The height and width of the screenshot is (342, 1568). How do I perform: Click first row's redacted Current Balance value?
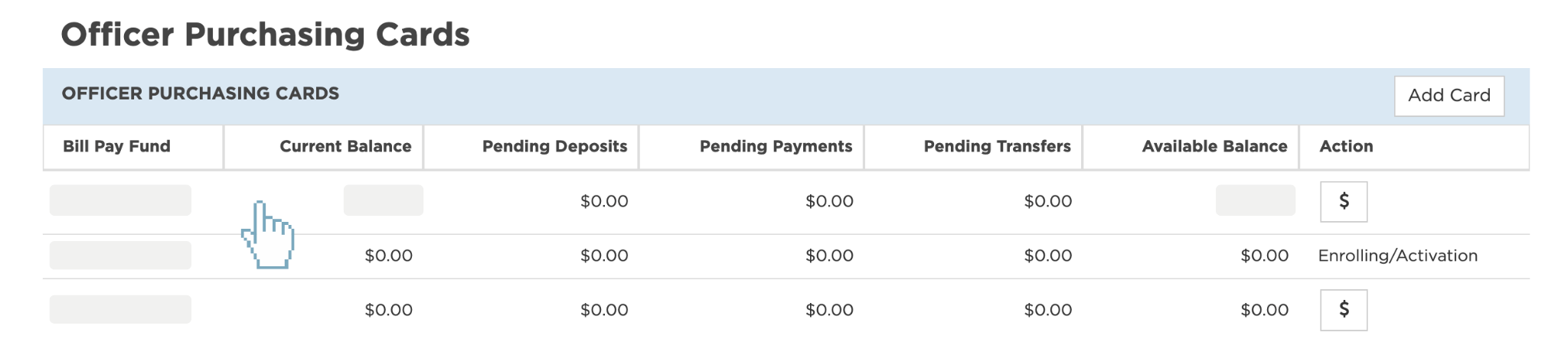[383, 200]
